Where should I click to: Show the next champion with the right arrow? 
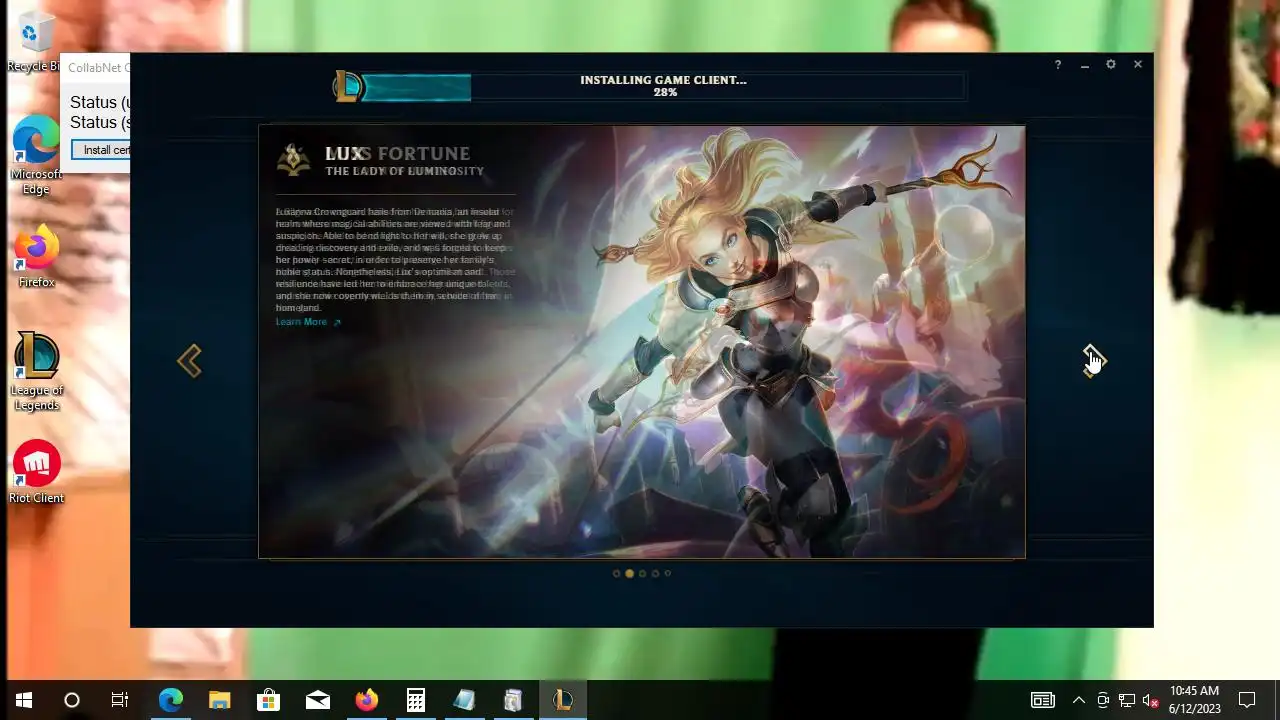tap(1093, 361)
